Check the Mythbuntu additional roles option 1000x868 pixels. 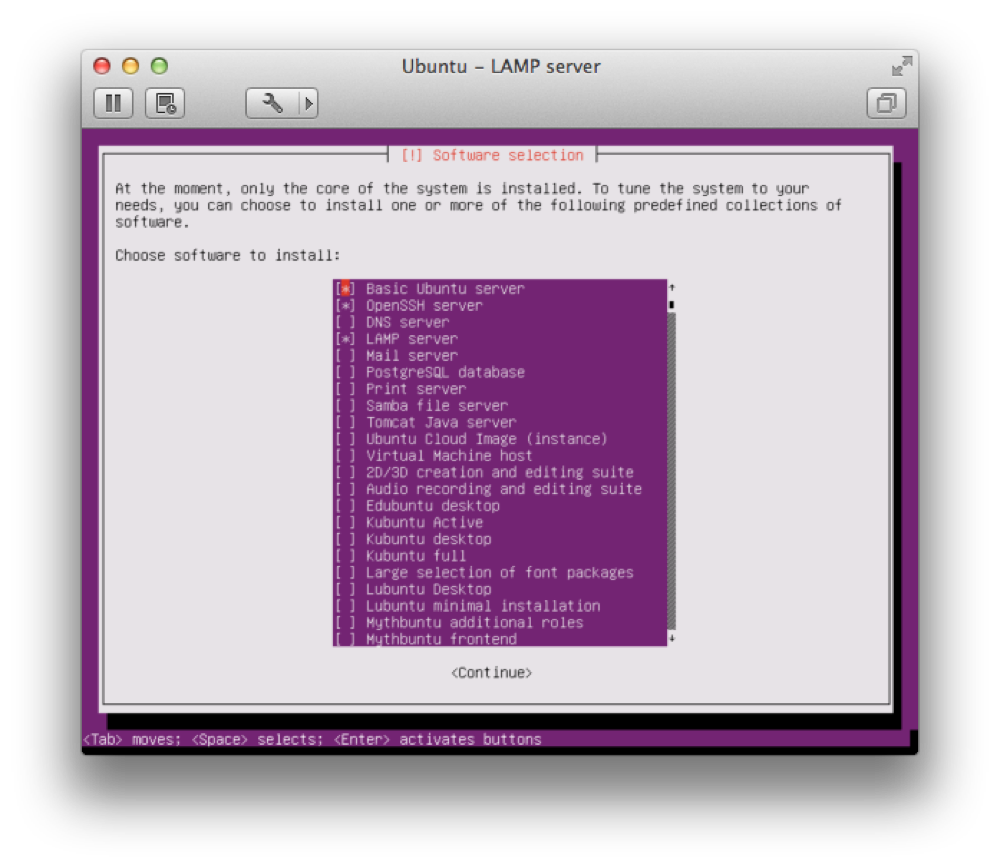coord(346,622)
